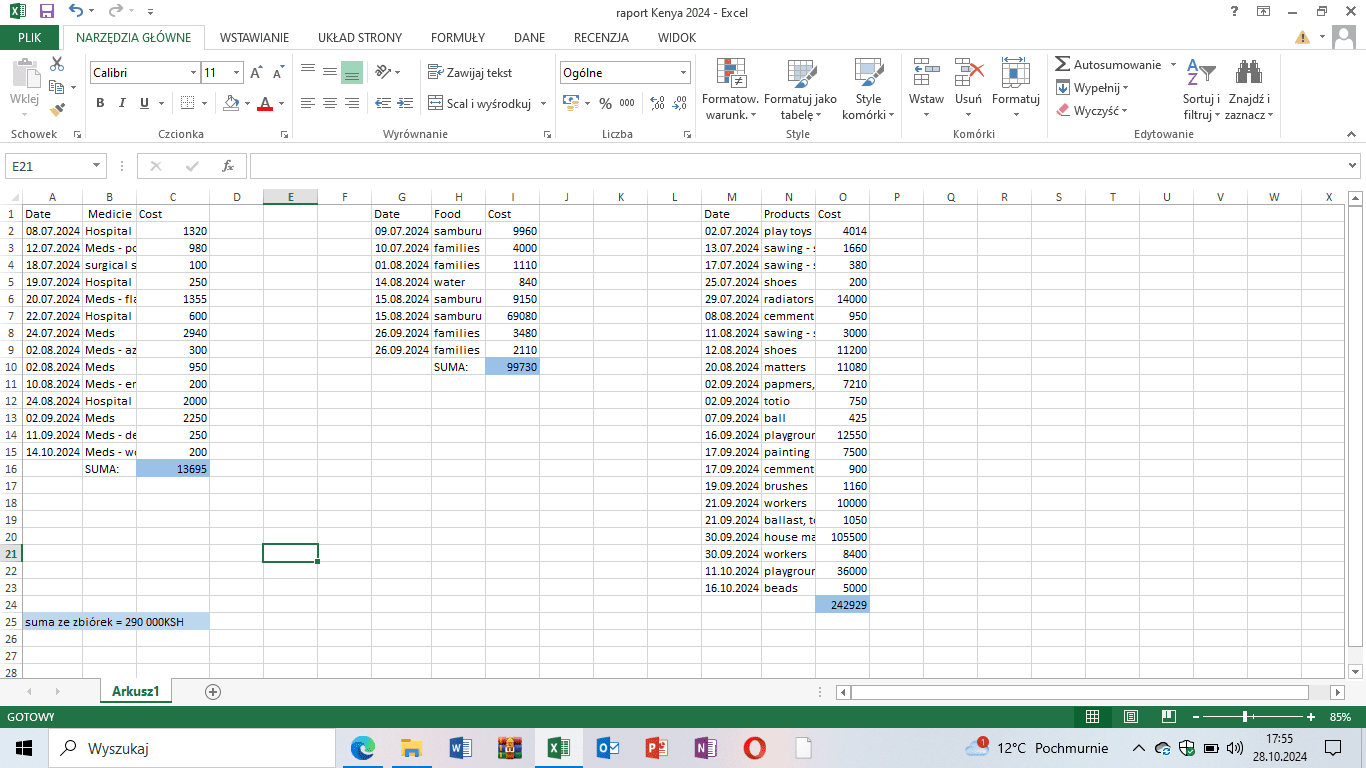Click the zoom slider handle
This screenshot has width=1366, height=768.
click(x=1245, y=717)
